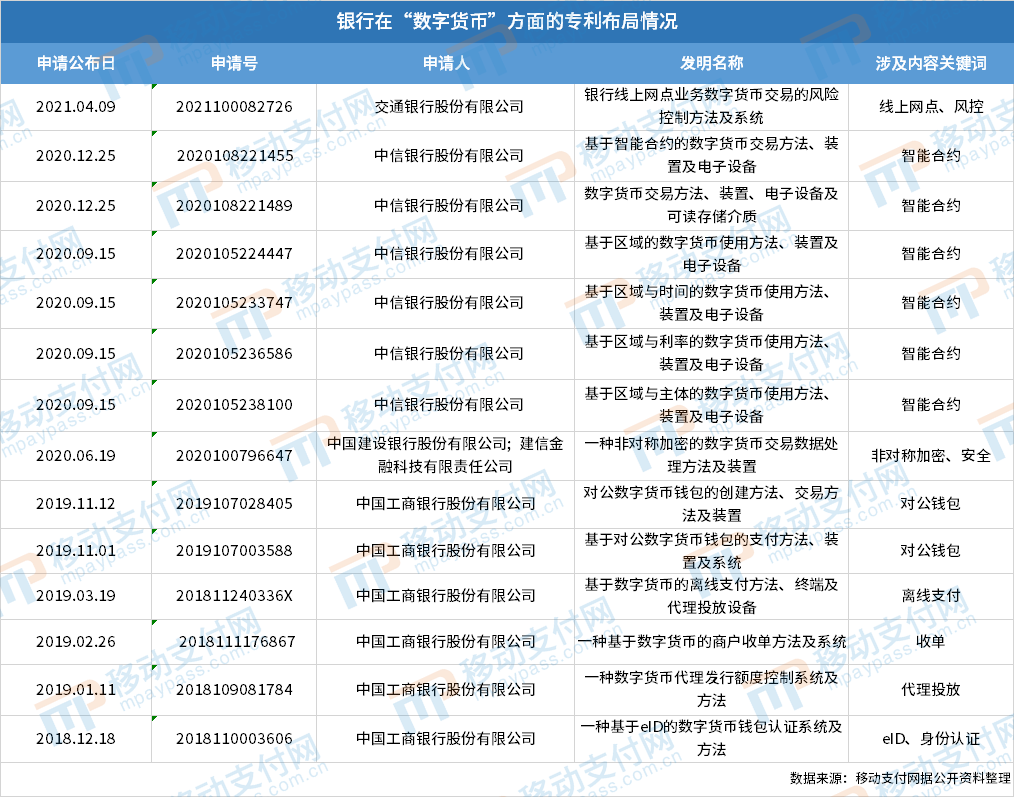Click keyword 智能合约 in the second row

(929, 156)
